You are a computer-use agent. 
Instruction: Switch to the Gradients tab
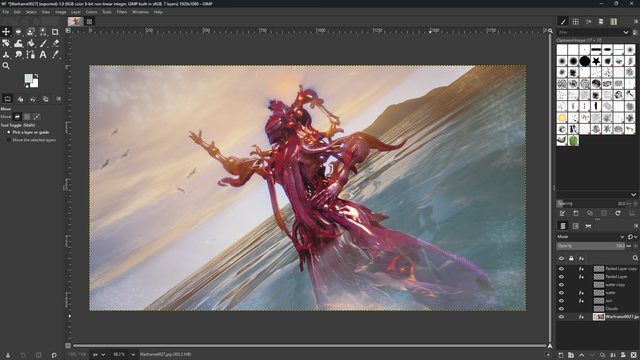[x=613, y=22]
